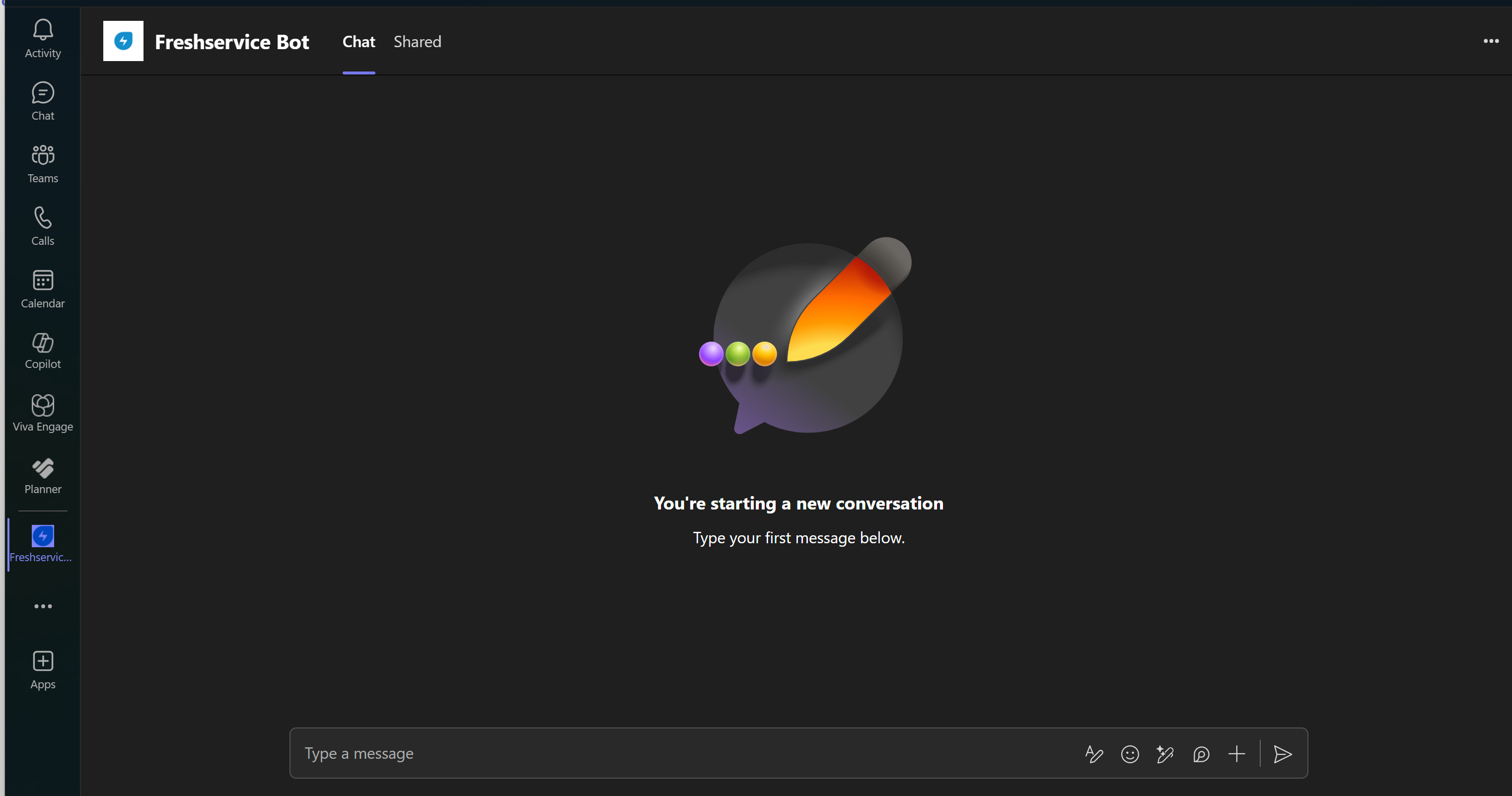Screen dimensions: 1512x796
Task: Switch to the Chat tab
Action: 359,42
